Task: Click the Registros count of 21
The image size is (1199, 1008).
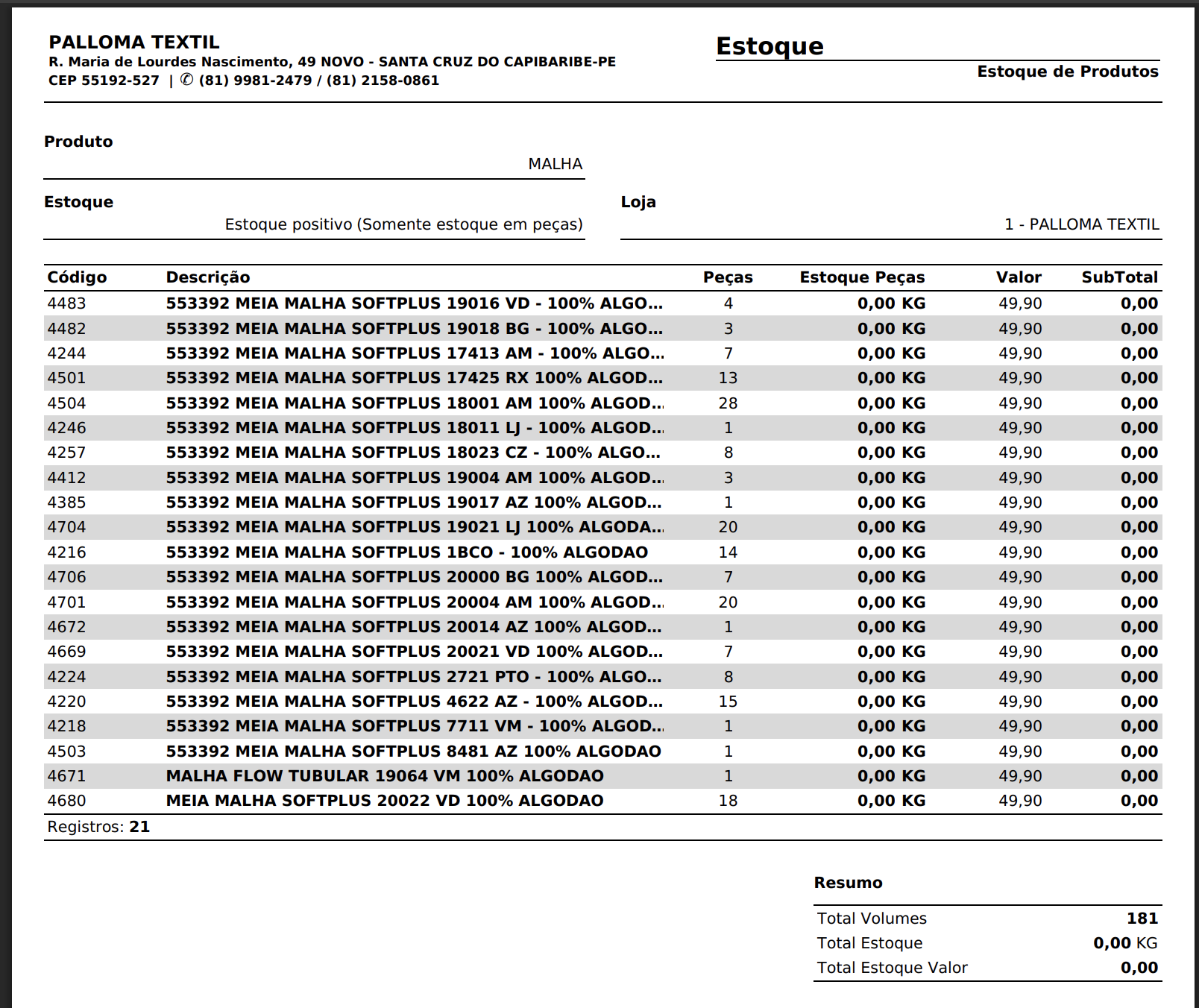Action: (139, 827)
